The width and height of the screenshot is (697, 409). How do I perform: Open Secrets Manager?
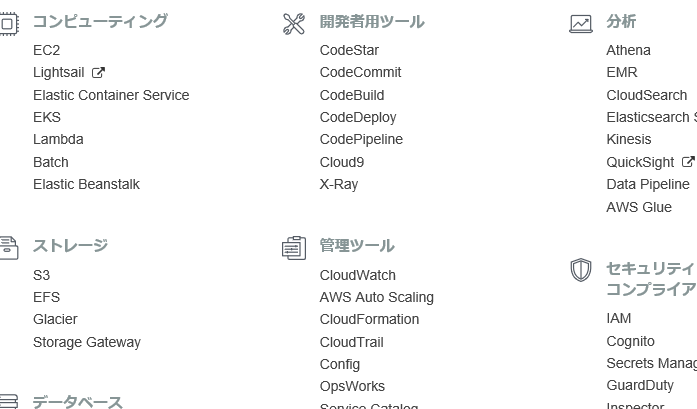pyautogui.click(x=652, y=363)
